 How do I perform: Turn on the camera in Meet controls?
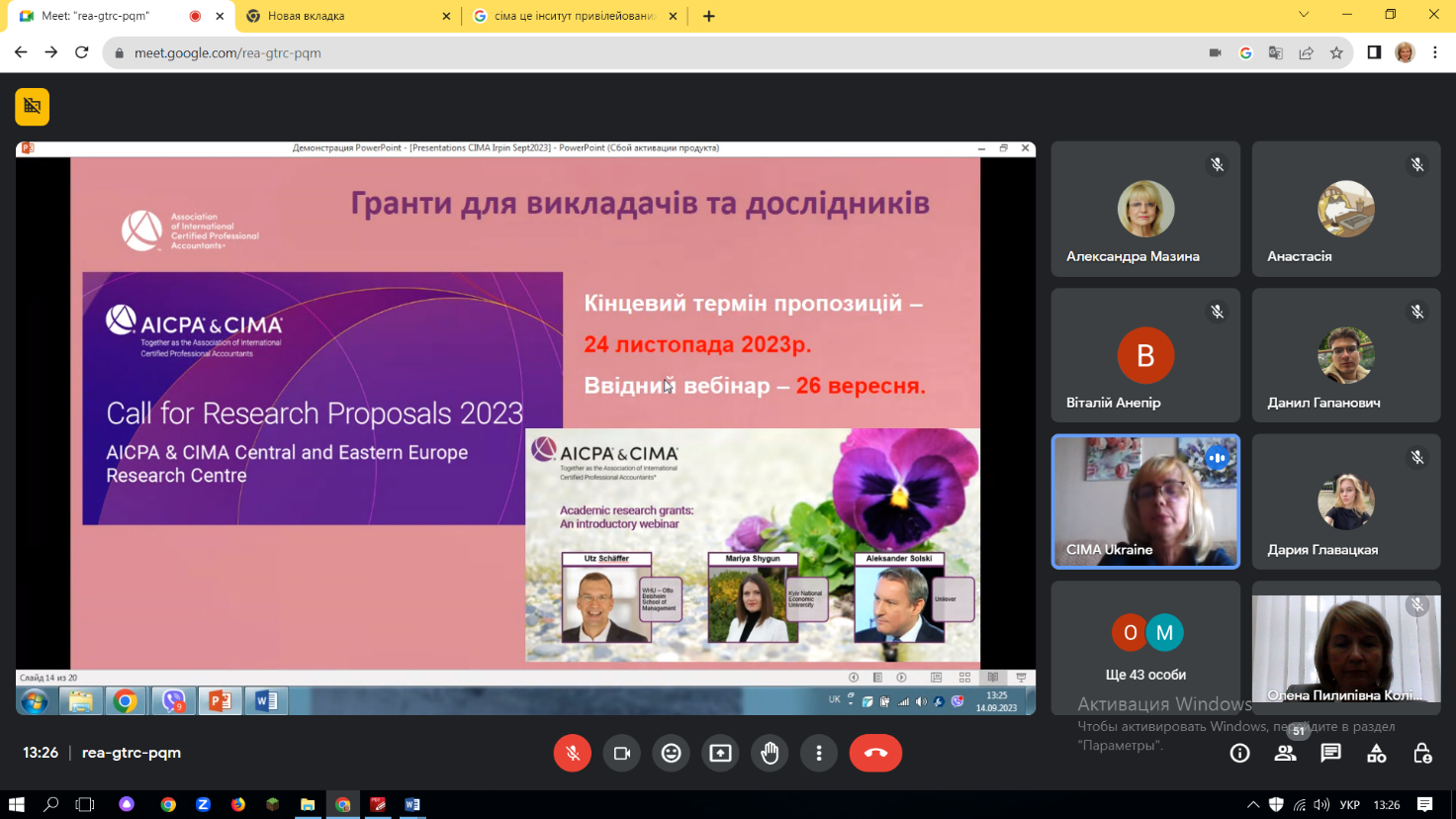point(621,753)
